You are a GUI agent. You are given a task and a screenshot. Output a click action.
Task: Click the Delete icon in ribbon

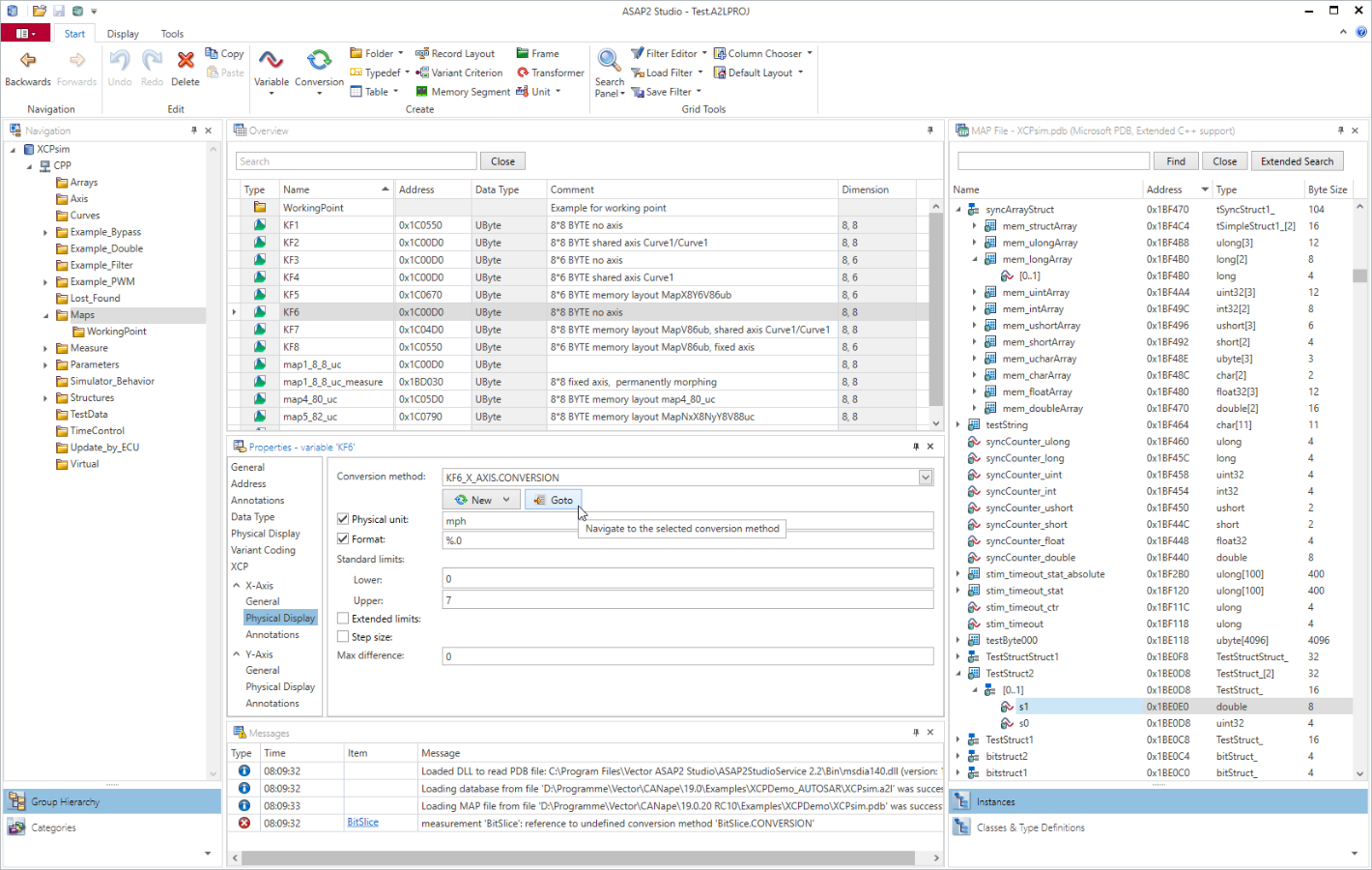point(186,61)
